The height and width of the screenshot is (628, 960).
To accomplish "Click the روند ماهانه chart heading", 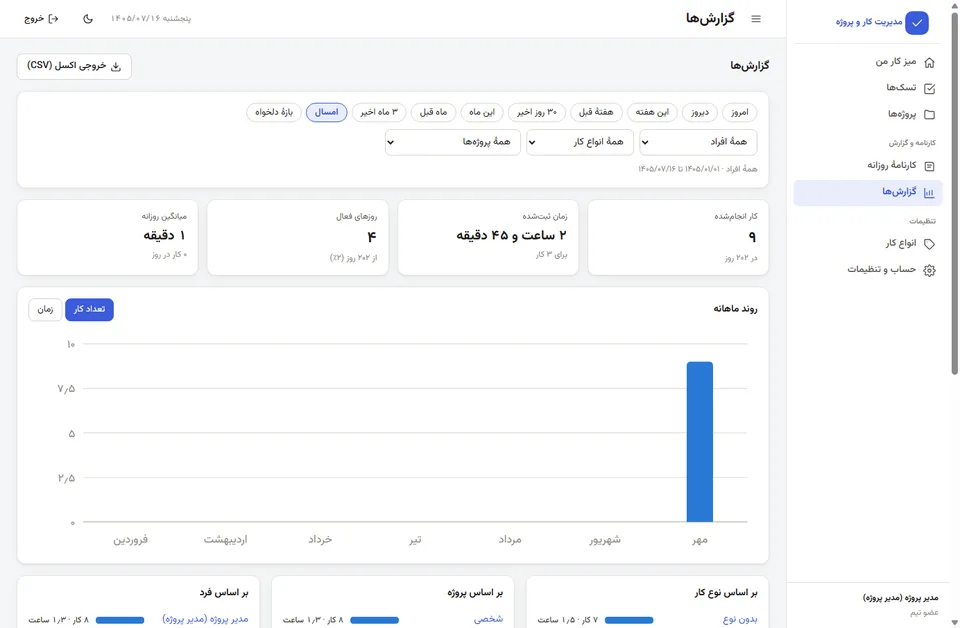I will click(x=735, y=309).
